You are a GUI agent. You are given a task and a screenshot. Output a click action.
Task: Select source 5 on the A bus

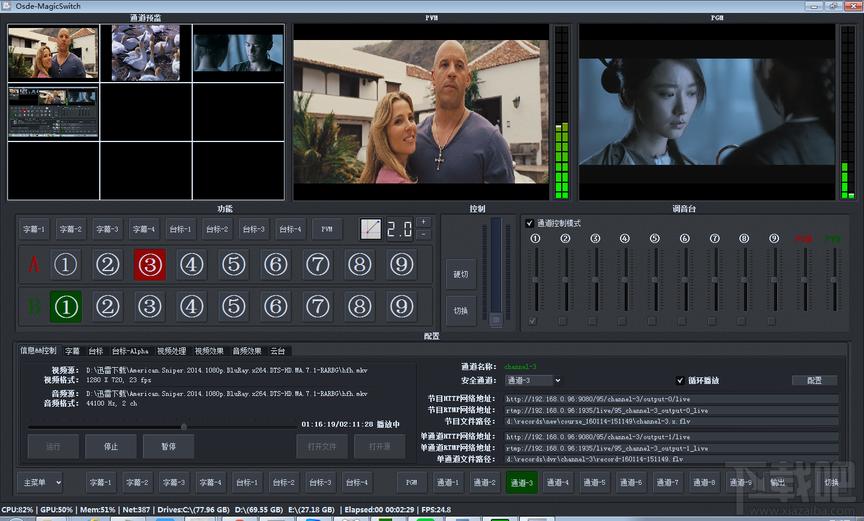234,264
